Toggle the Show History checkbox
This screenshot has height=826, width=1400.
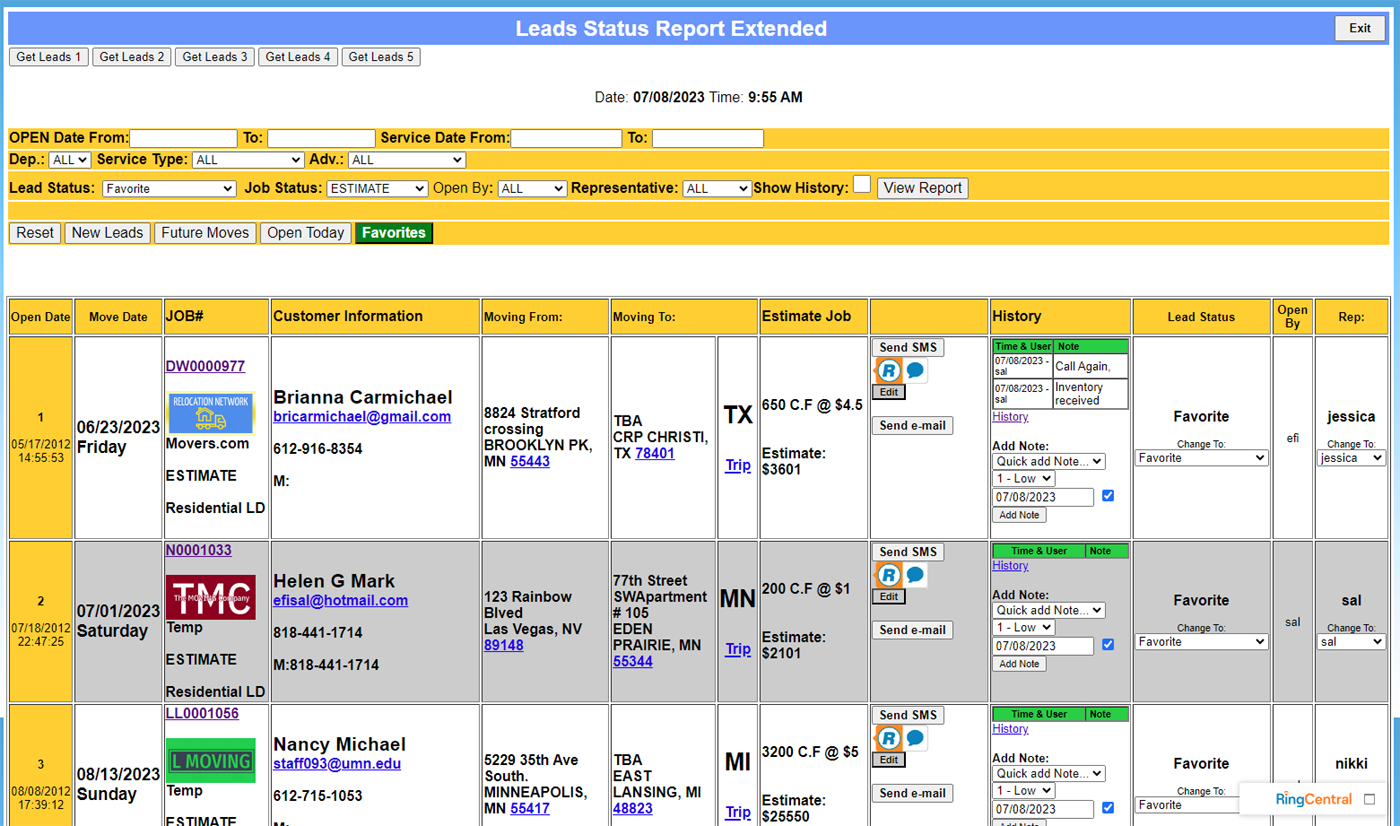861,185
